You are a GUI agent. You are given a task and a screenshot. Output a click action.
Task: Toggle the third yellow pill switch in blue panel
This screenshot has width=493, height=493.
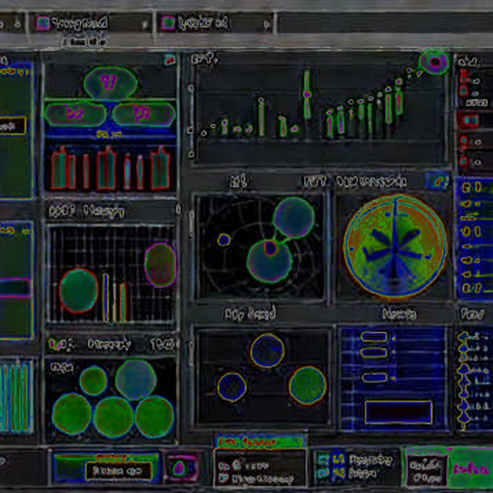(375, 378)
